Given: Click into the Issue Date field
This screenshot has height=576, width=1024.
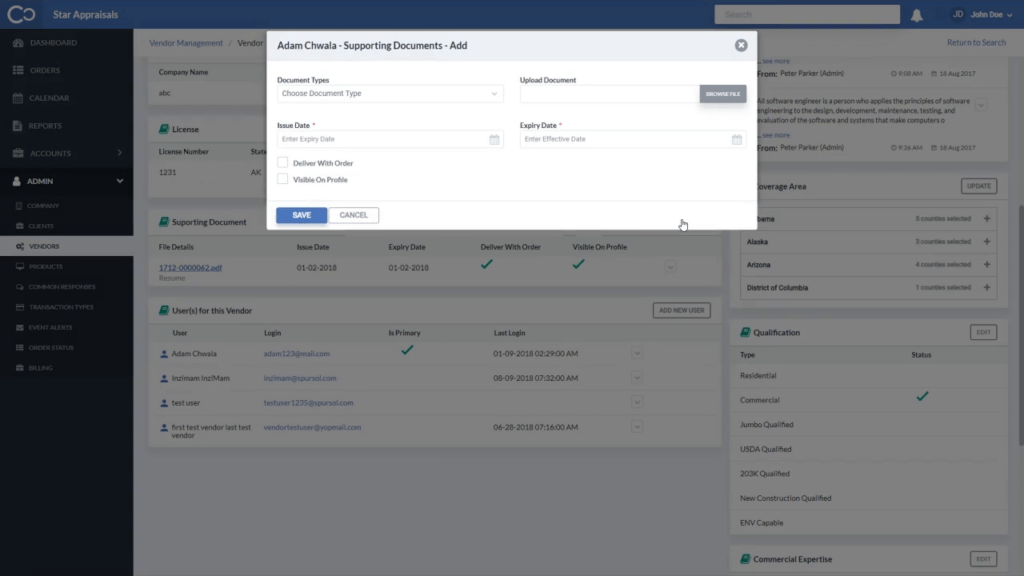Looking at the screenshot, I should 383,139.
